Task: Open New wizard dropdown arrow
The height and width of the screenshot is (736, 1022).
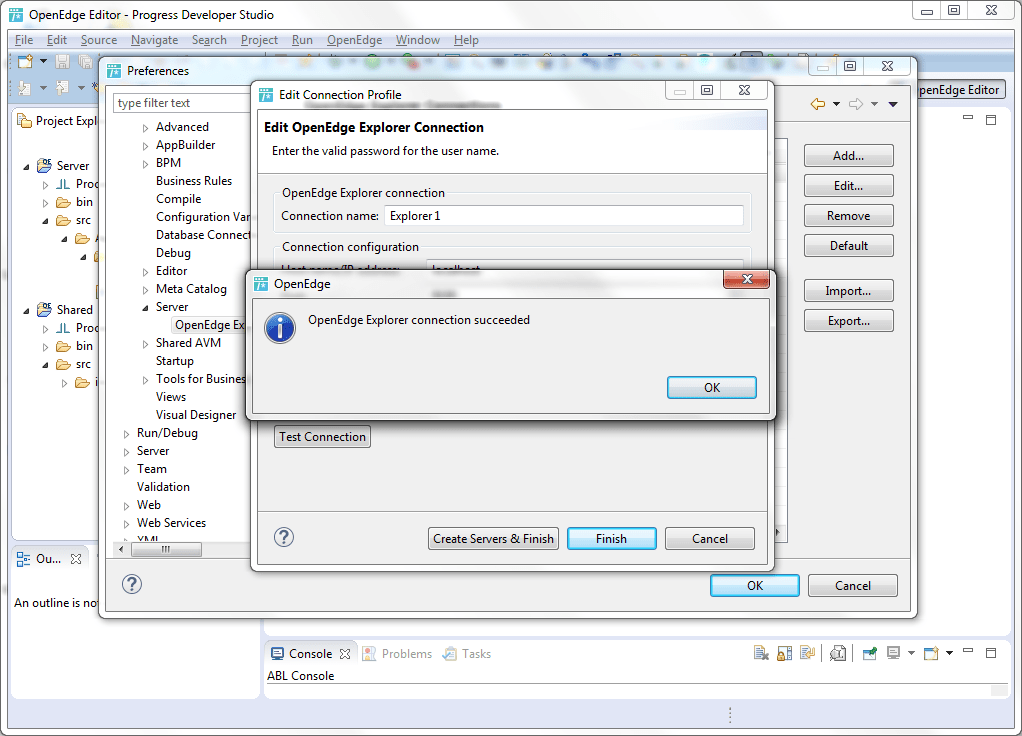Action: coord(43,61)
